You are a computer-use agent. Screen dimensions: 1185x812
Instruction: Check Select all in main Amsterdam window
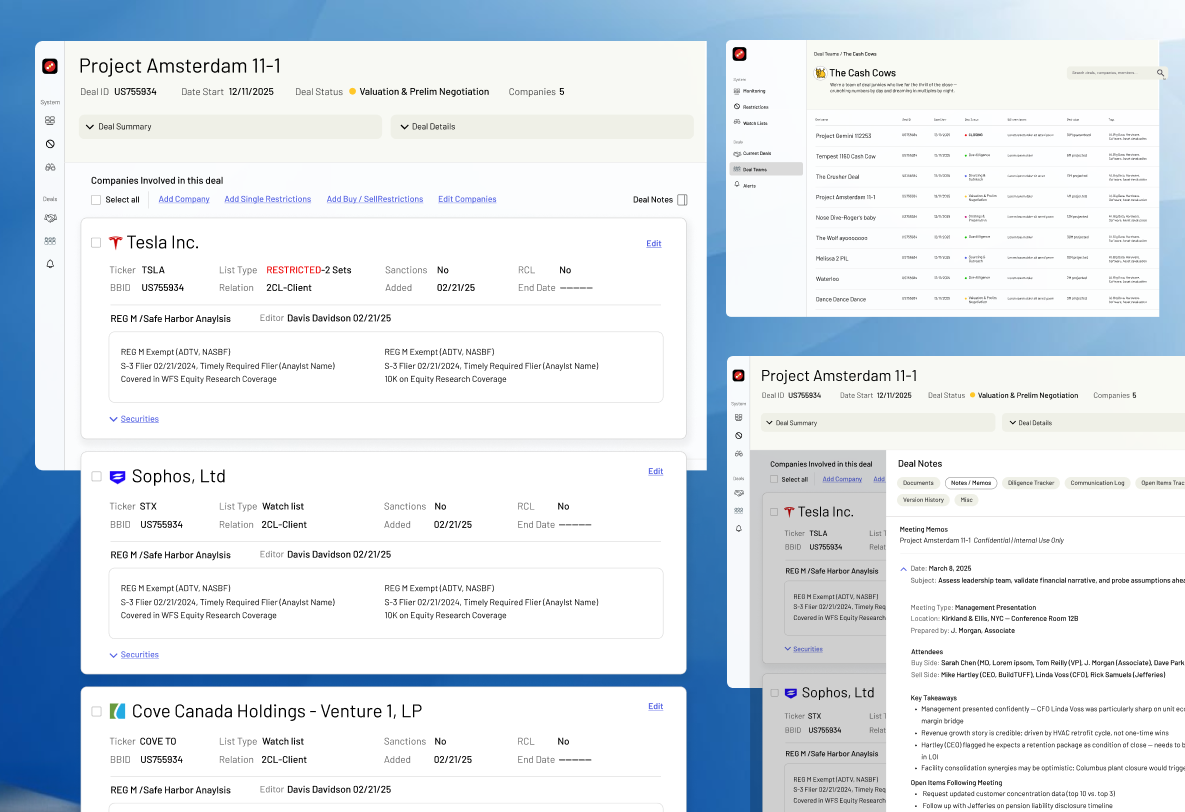pyautogui.click(x=96, y=200)
